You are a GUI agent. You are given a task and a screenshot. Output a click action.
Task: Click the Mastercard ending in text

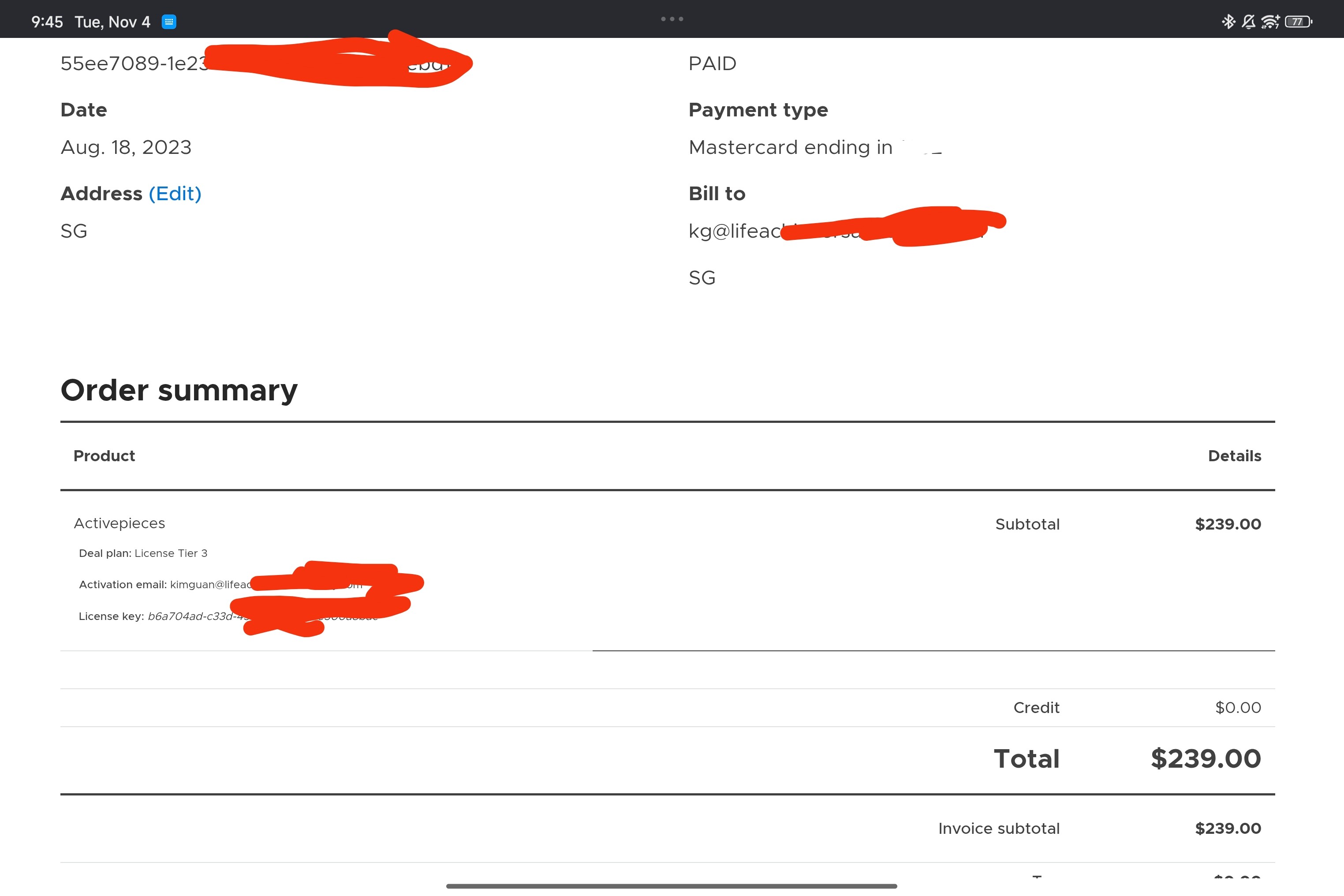pyautogui.click(x=790, y=147)
